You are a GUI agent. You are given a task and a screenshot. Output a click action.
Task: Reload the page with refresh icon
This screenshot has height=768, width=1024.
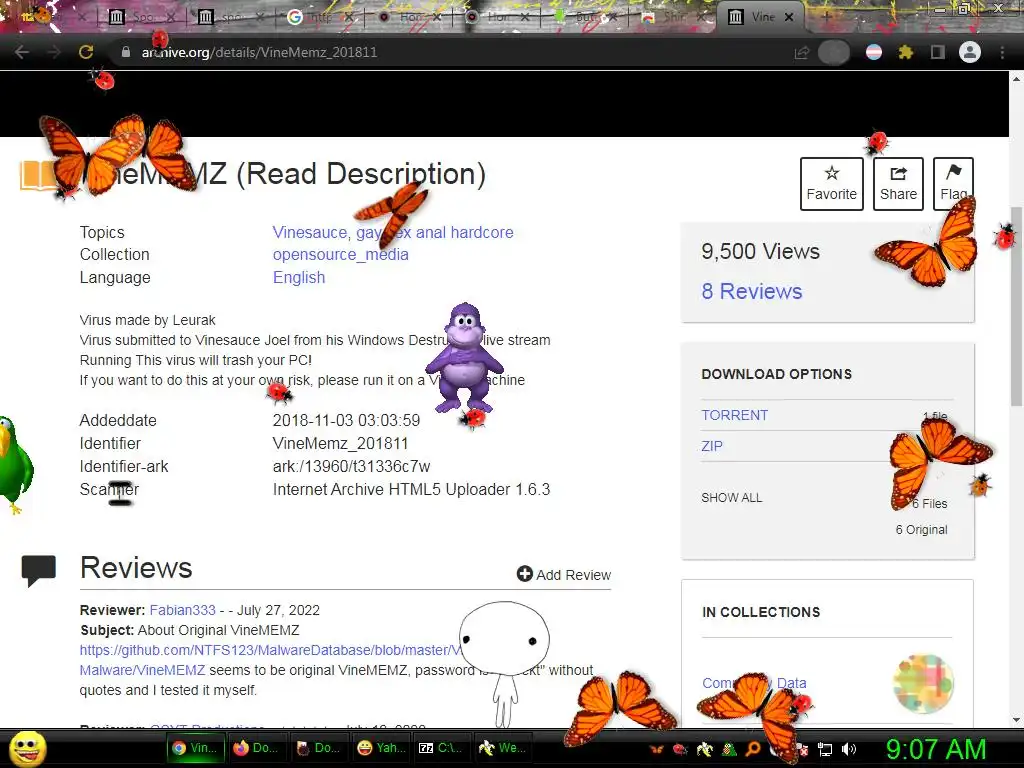tap(86, 52)
